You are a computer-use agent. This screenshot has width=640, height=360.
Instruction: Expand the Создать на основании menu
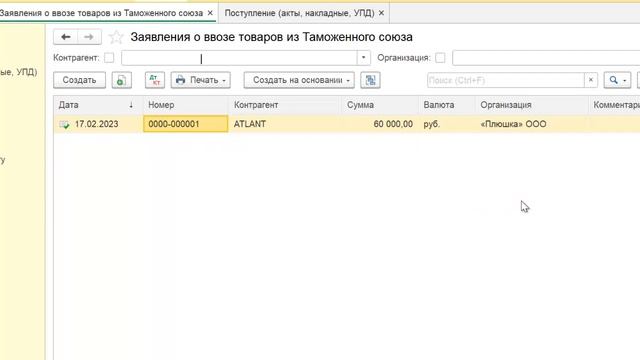coord(299,80)
